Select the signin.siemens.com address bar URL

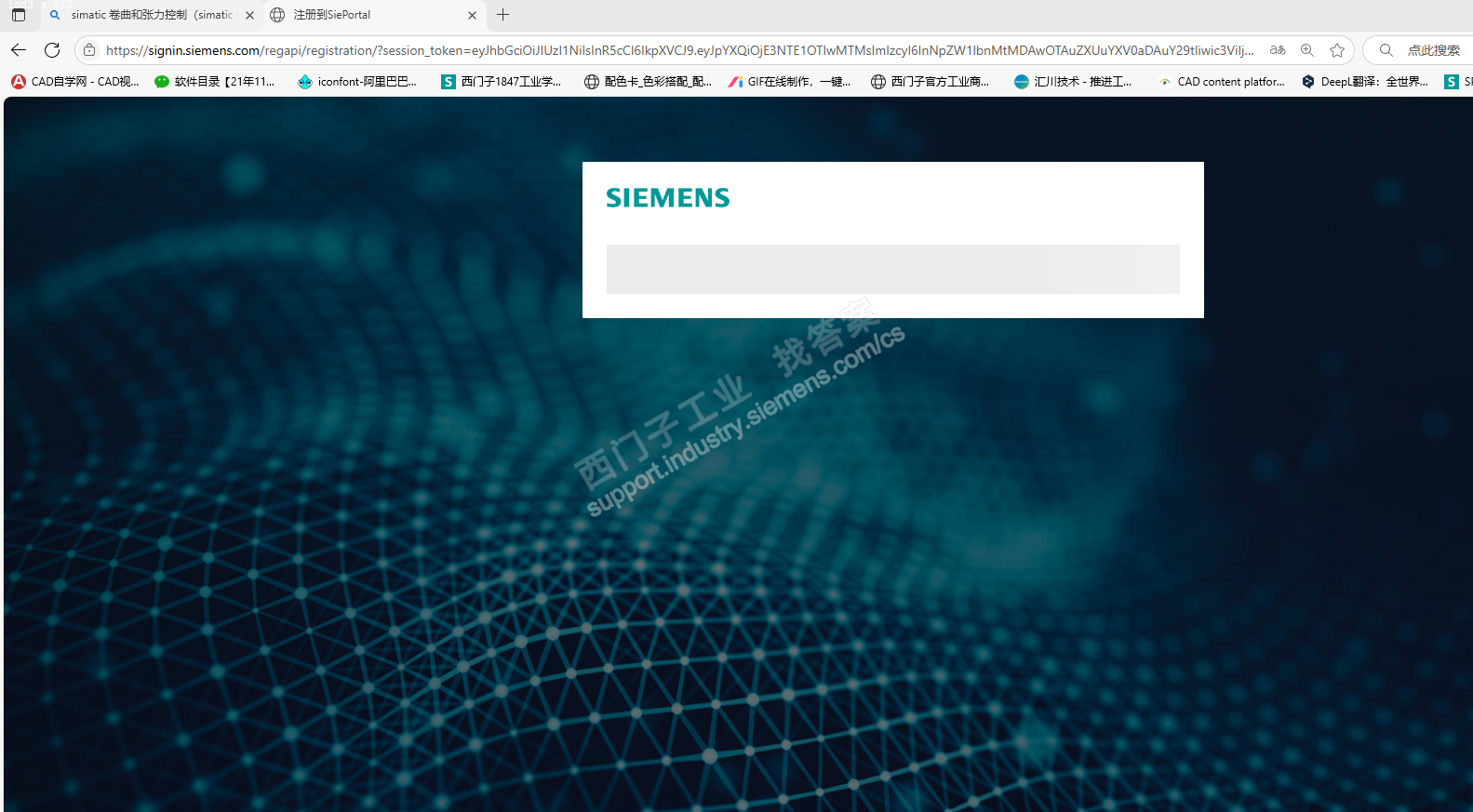tap(679, 50)
